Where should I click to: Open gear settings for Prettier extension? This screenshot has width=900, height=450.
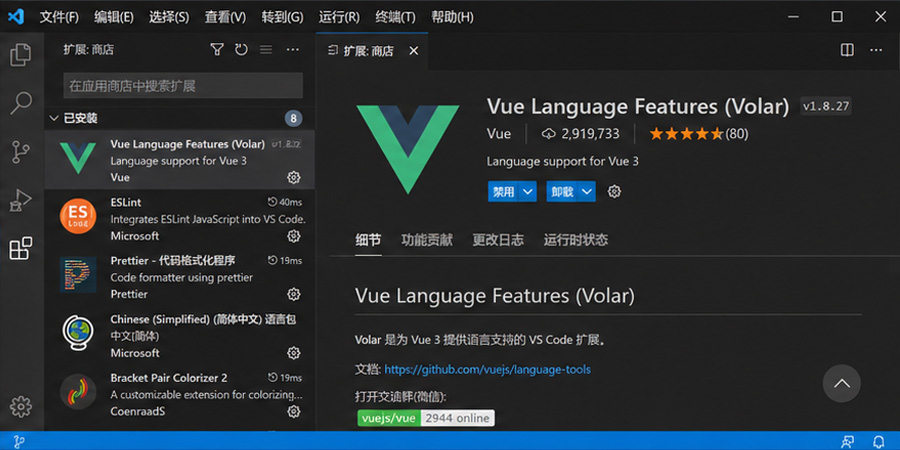[x=293, y=294]
